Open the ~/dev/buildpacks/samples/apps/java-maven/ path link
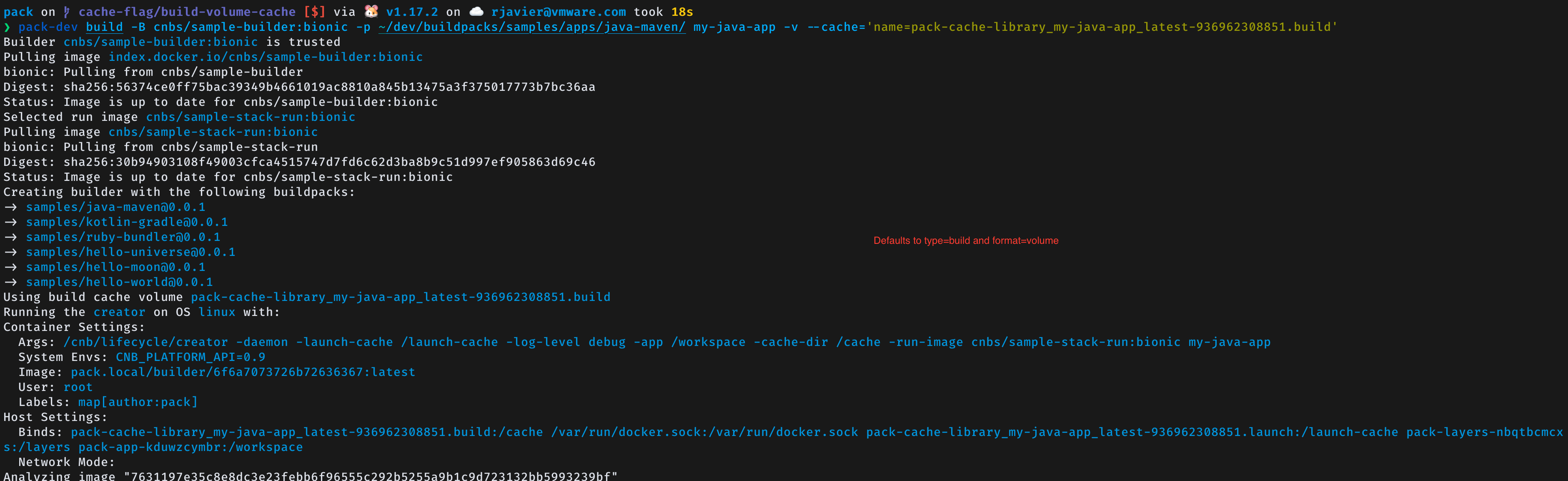This screenshot has width=1568, height=481. coord(531,27)
